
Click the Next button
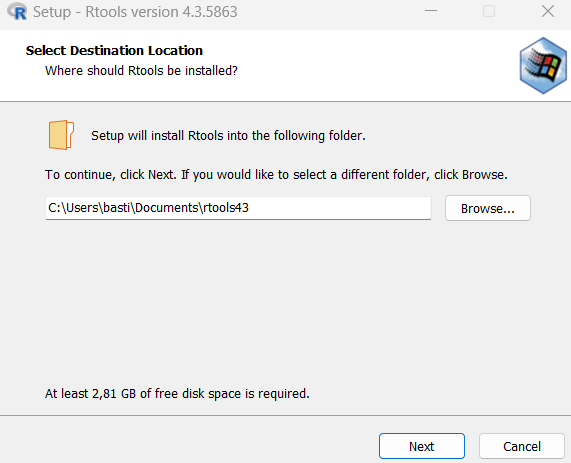(x=422, y=446)
